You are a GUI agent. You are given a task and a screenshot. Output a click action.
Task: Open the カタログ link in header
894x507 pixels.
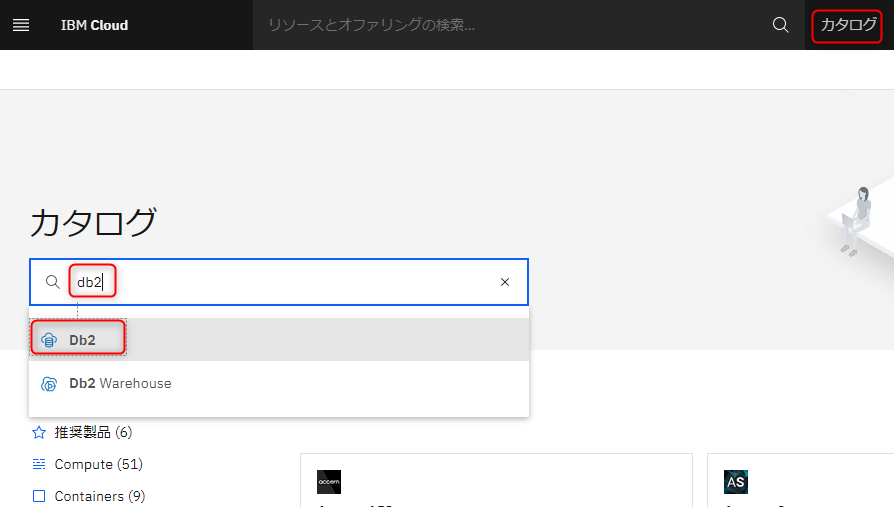(848, 25)
